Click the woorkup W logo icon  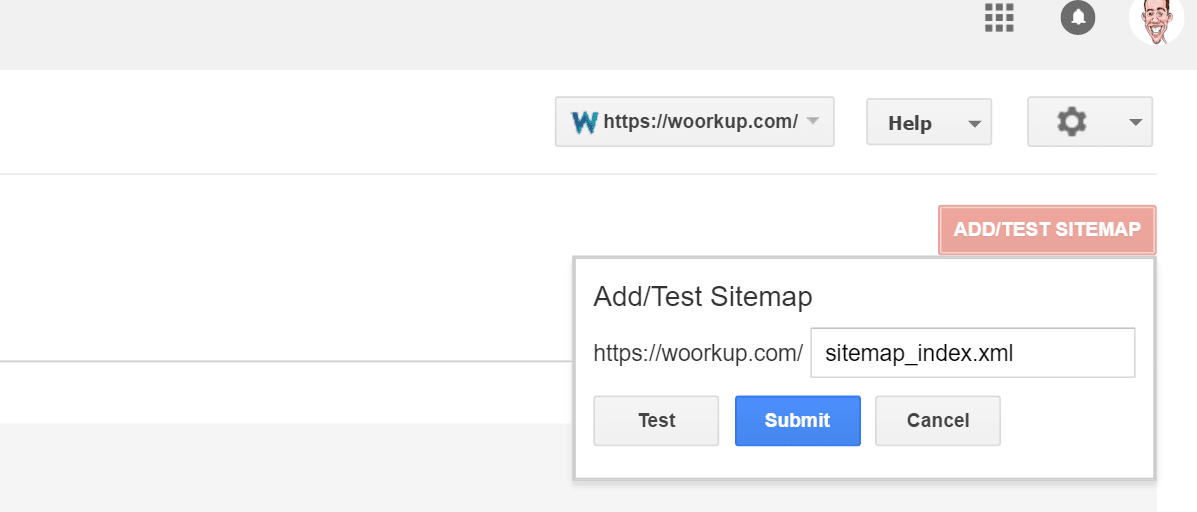coord(584,123)
